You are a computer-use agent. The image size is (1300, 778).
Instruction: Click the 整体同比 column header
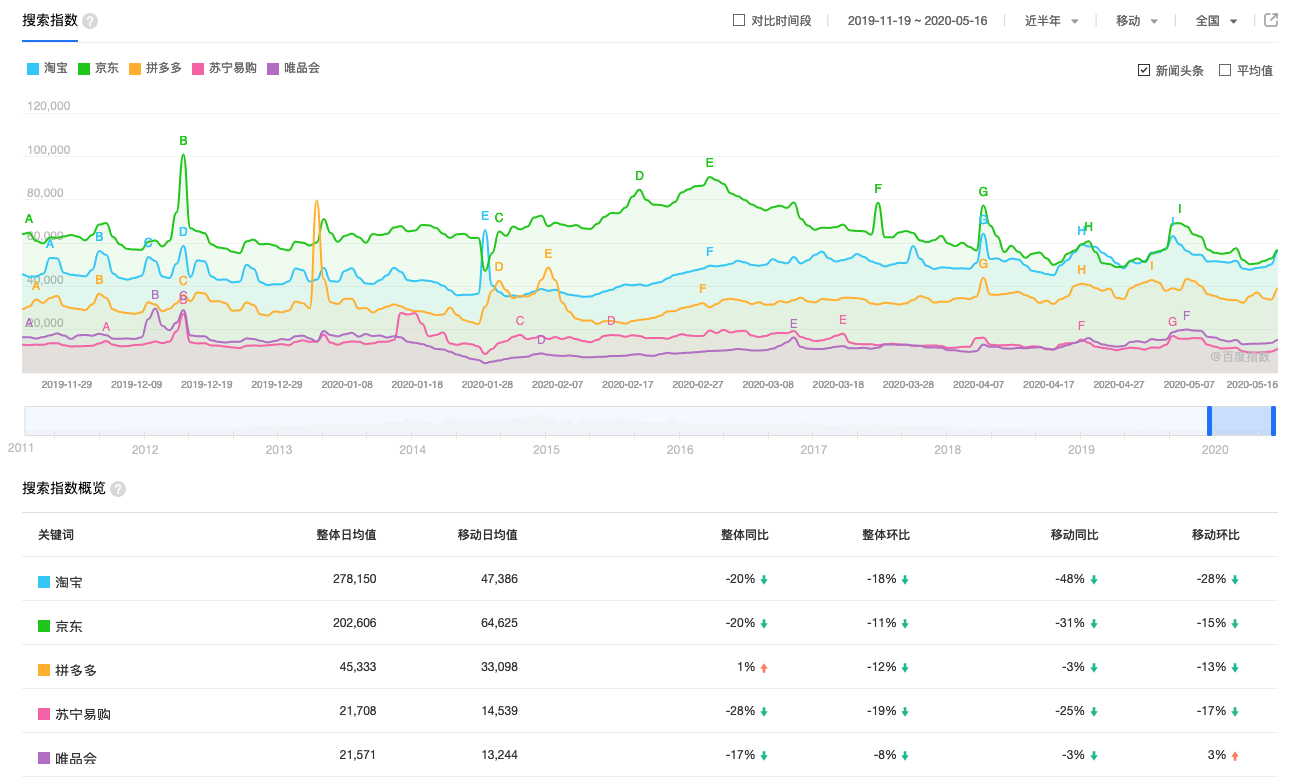(x=745, y=535)
